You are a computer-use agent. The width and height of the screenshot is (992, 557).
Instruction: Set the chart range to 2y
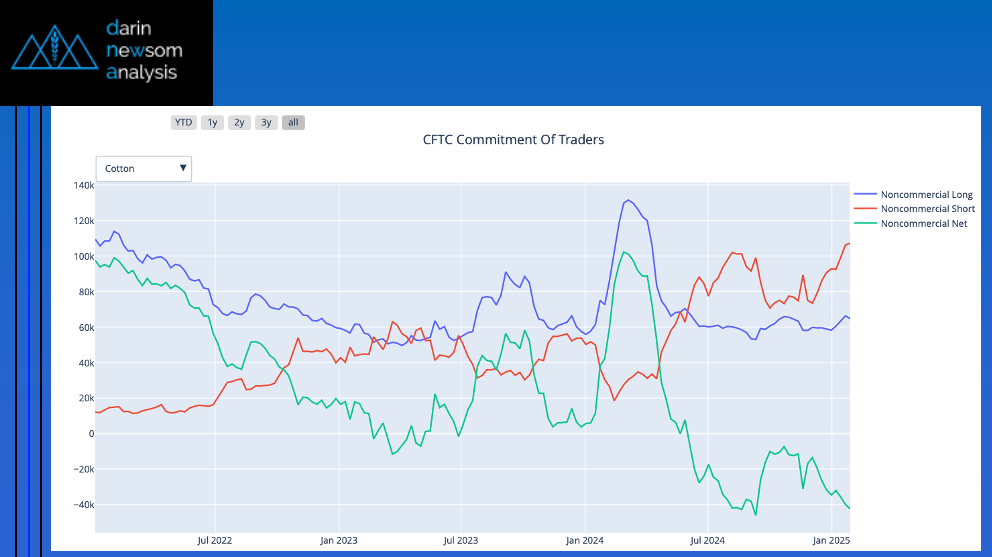coord(238,122)
